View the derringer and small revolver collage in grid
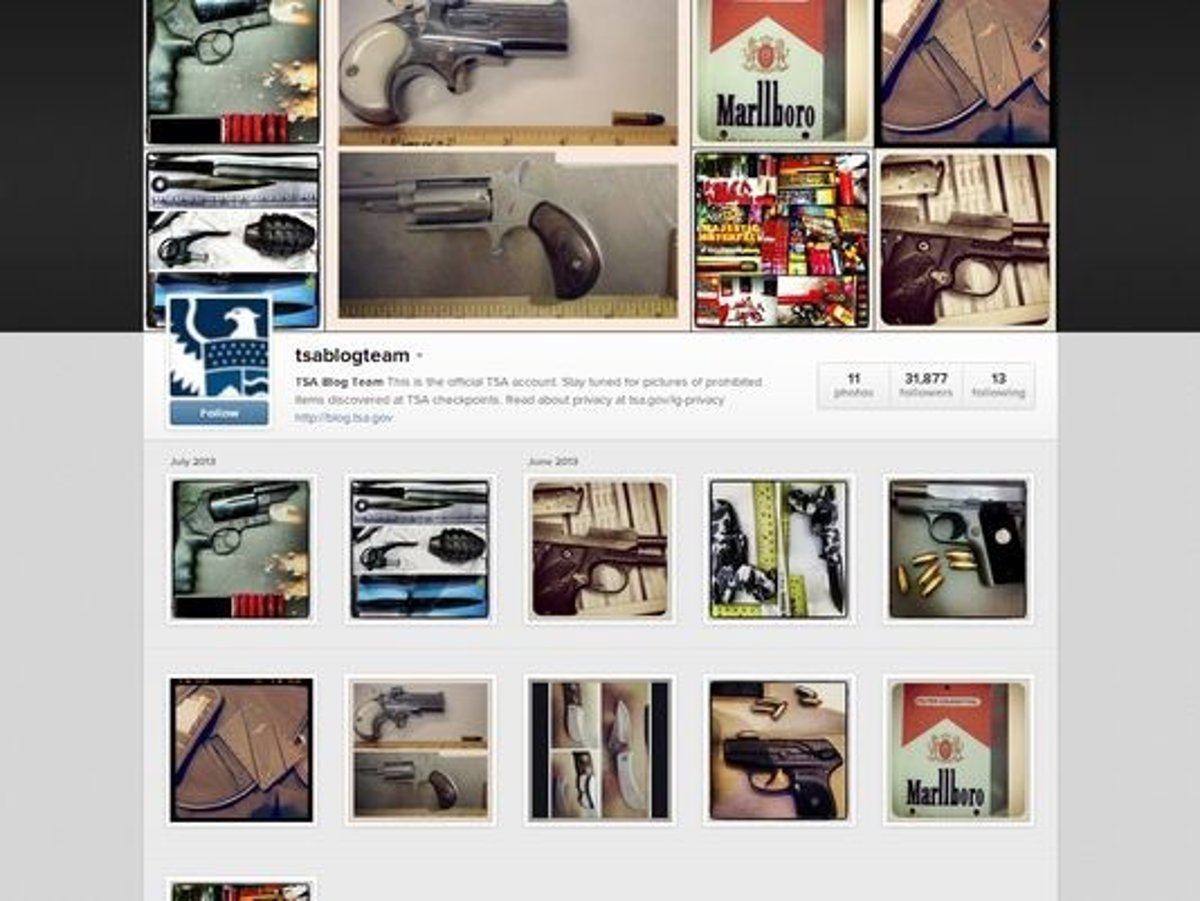This screenshot has width=1200, height=901. point(420,750)
